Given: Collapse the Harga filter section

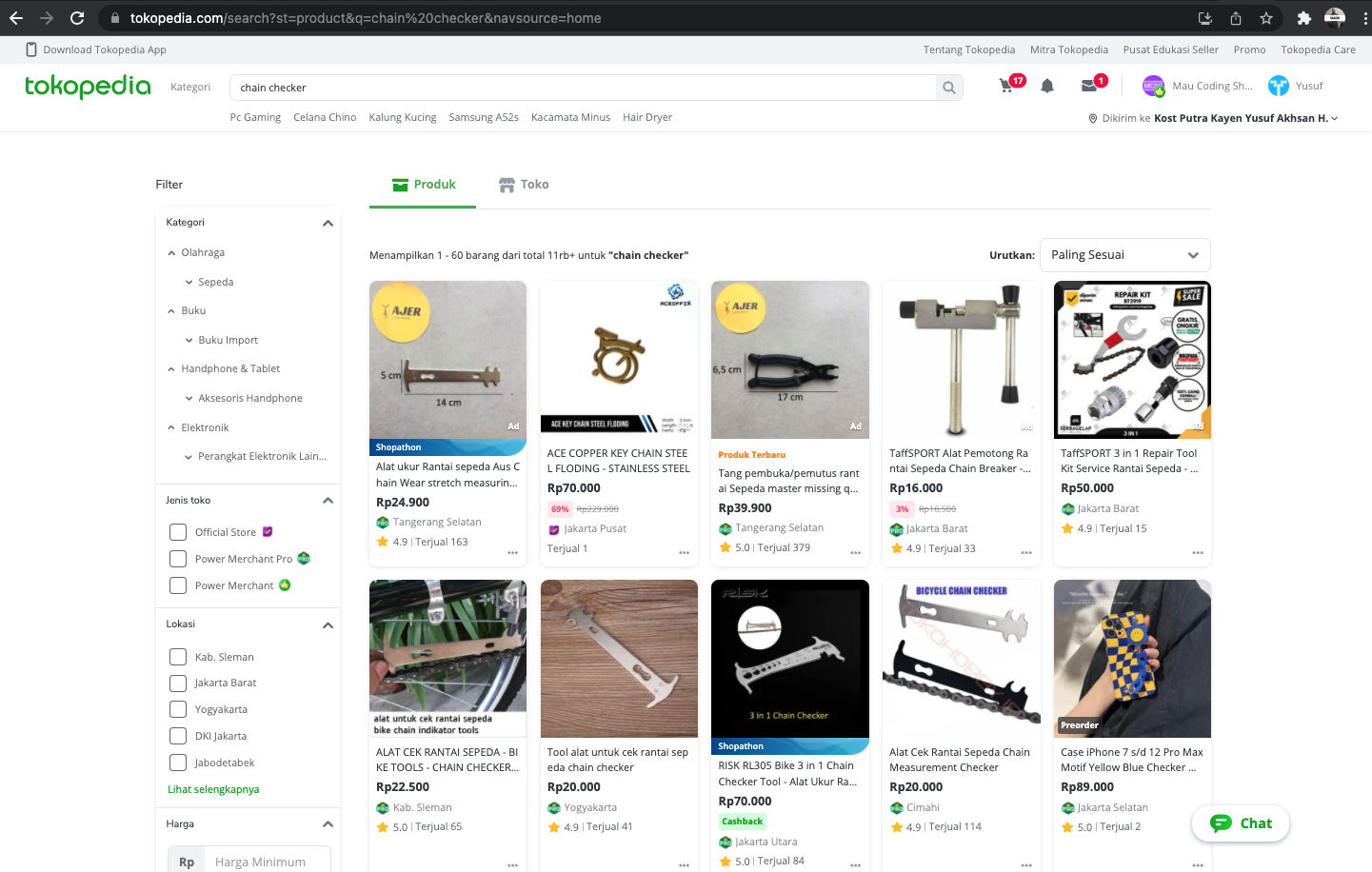Looking at the screenshot, I should coord(328,824).
